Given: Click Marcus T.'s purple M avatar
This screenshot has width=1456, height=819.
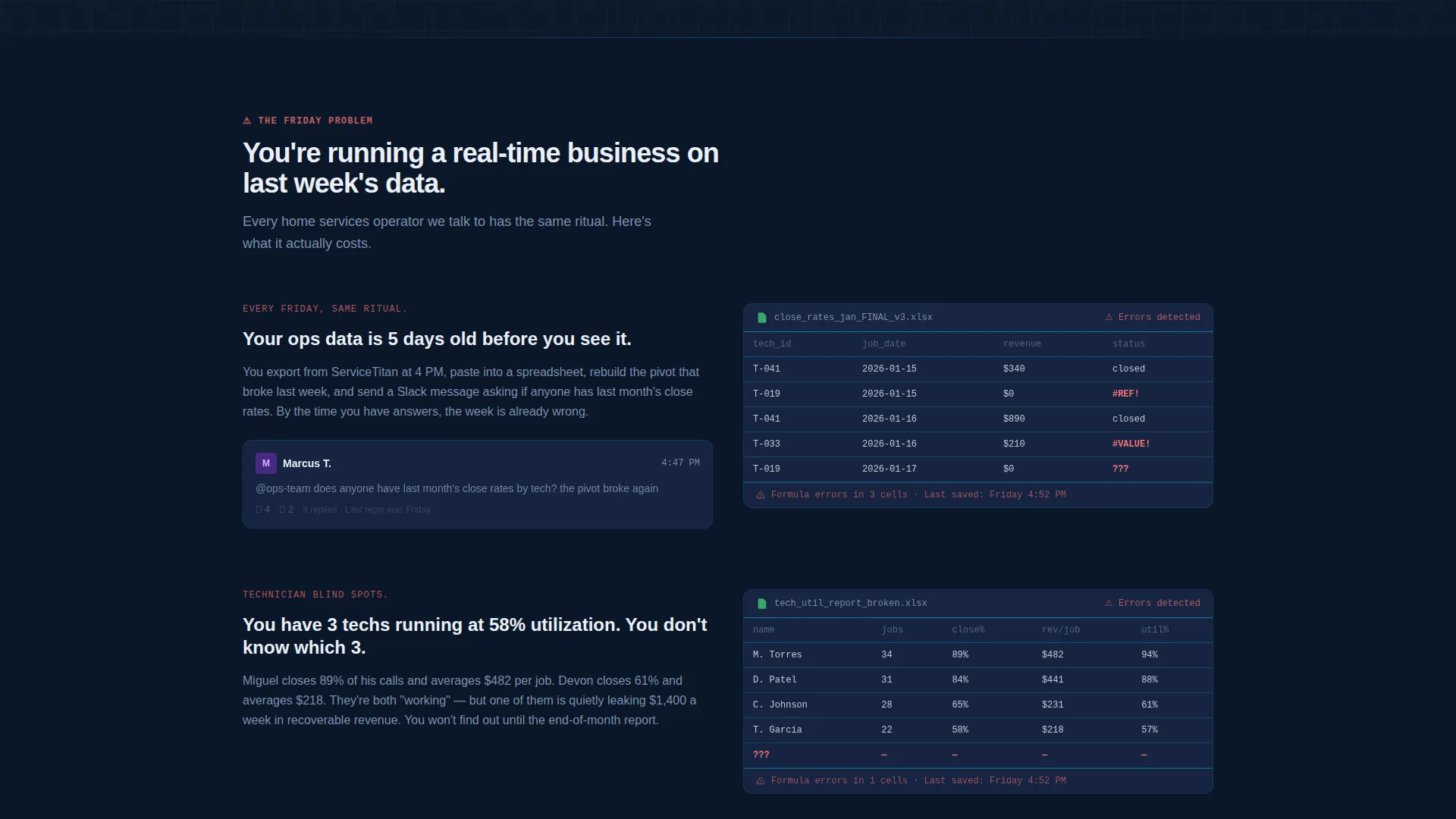Looking at the screenshot, I should pos(266,463).
